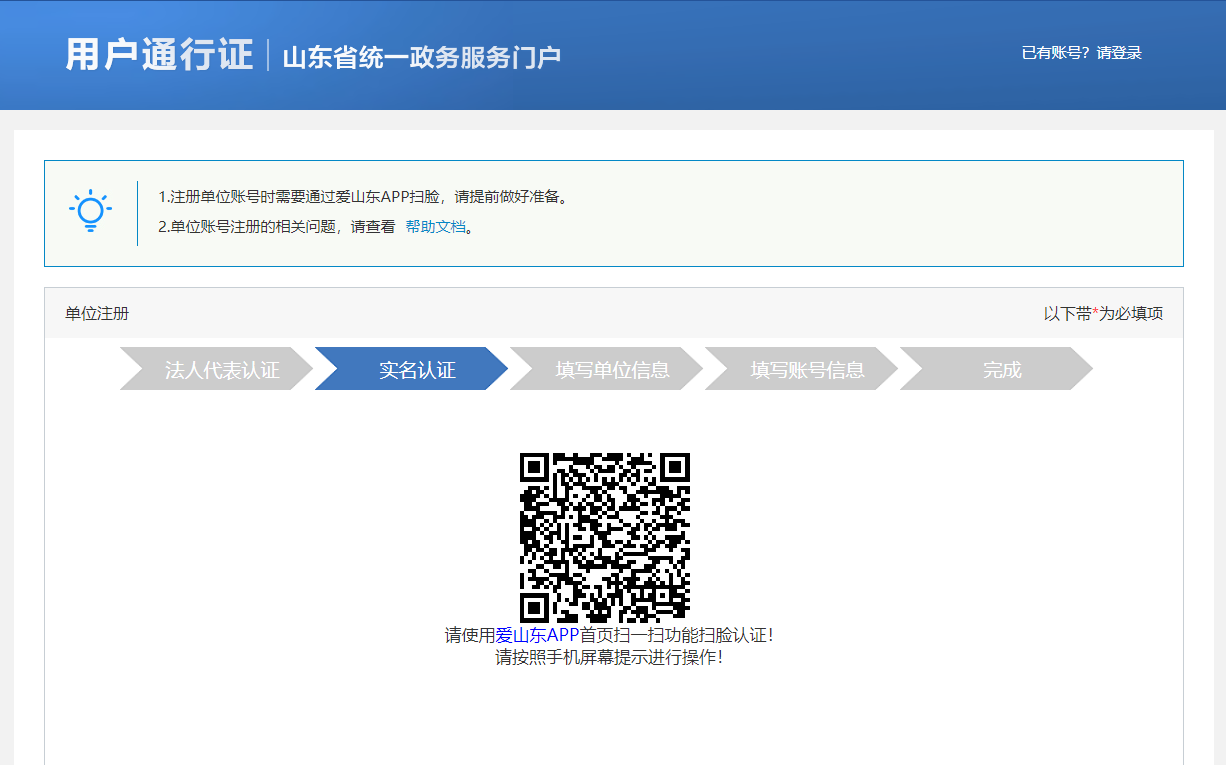This screenshot has width=1226, height=765.
Task: Open the 帮助文档 help document link
Action: pos(435,227)
